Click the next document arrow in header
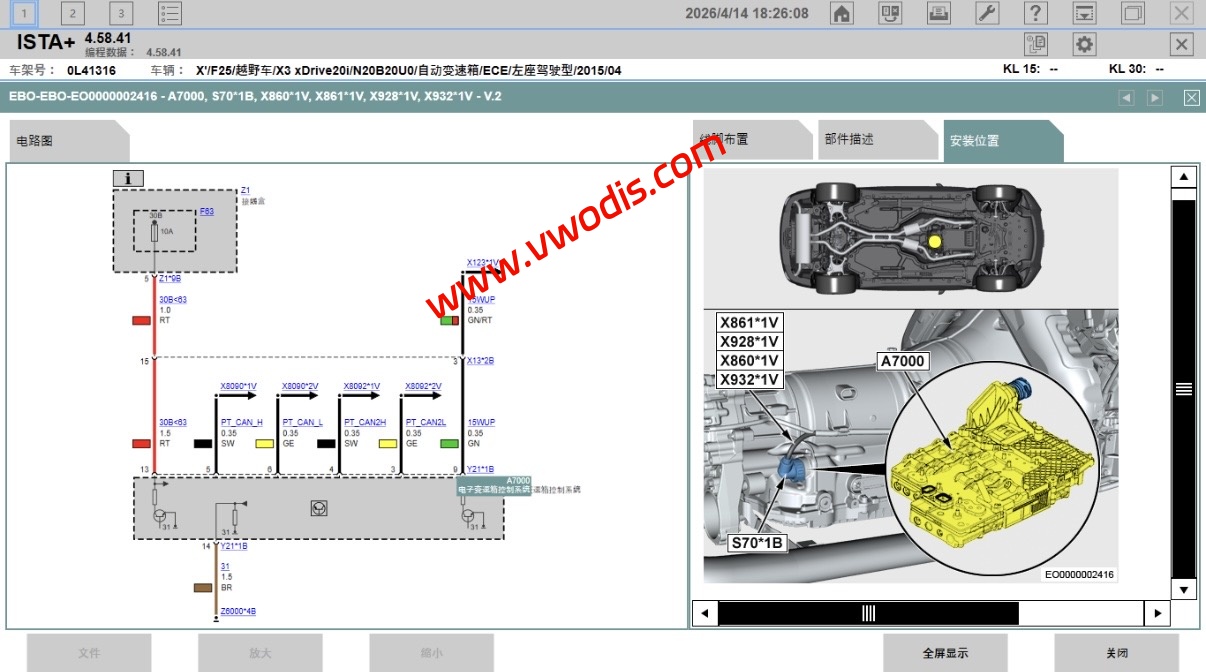 (x=1155, y=98)
